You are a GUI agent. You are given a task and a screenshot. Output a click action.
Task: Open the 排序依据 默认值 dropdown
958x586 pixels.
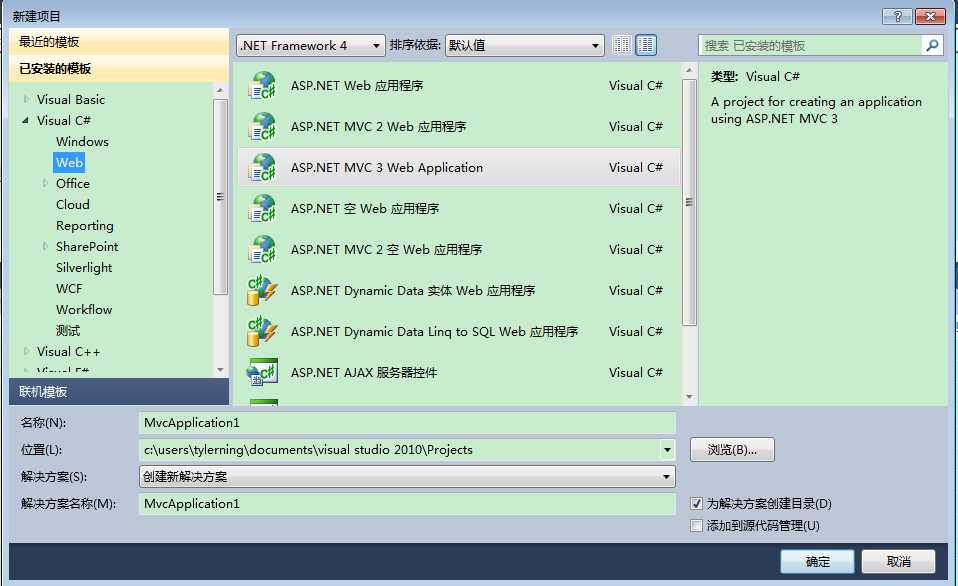tap(525, 45)
